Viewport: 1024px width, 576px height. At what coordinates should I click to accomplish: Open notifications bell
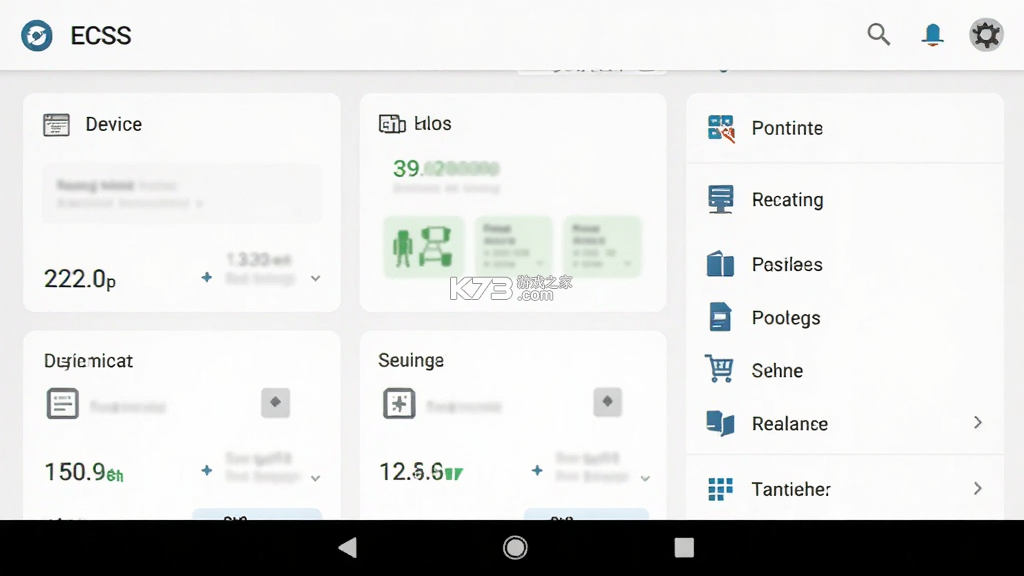pyautogui.click(x=933, y=35)
